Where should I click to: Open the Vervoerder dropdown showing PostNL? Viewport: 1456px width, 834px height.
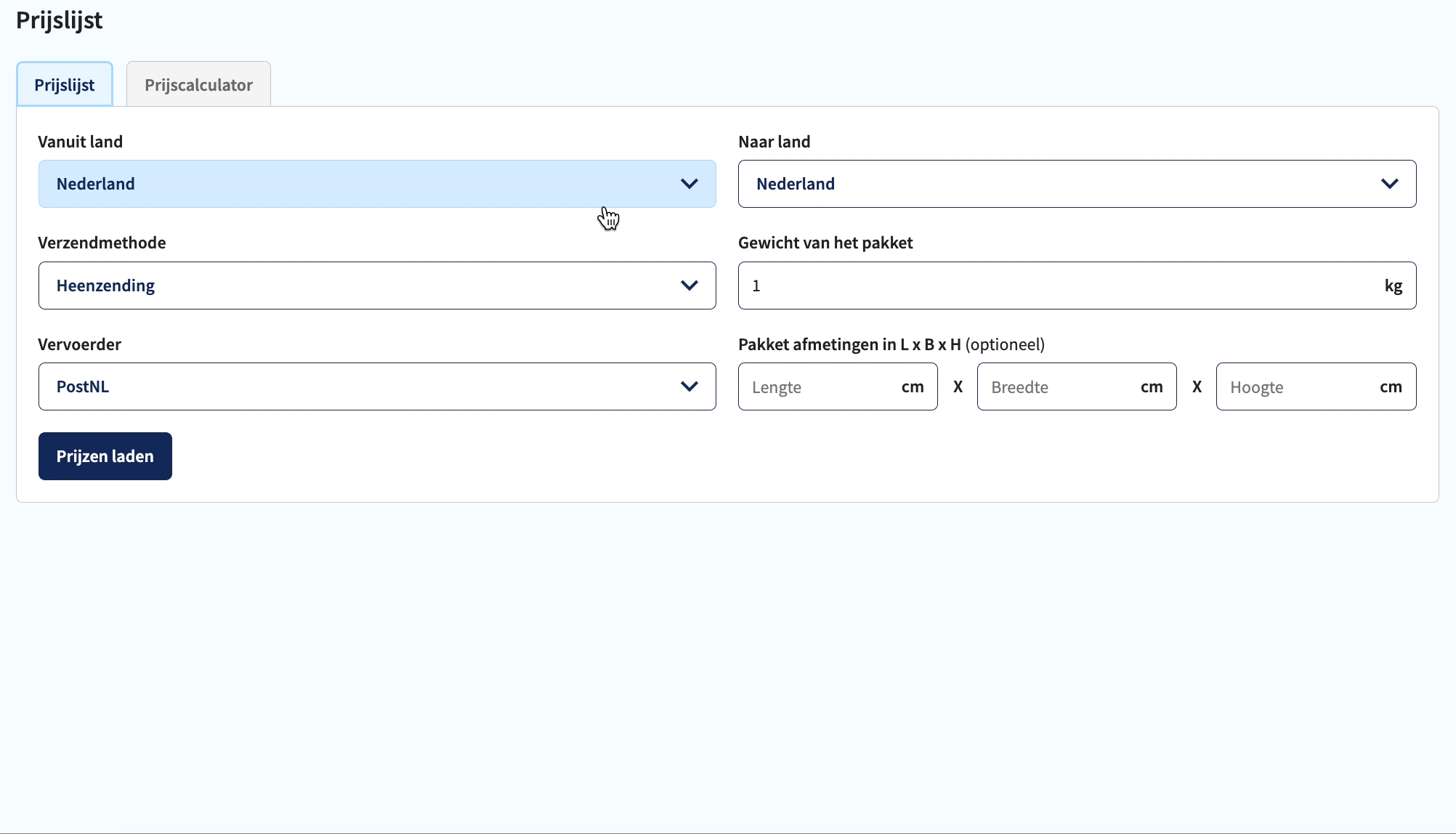tap(377, 386)
